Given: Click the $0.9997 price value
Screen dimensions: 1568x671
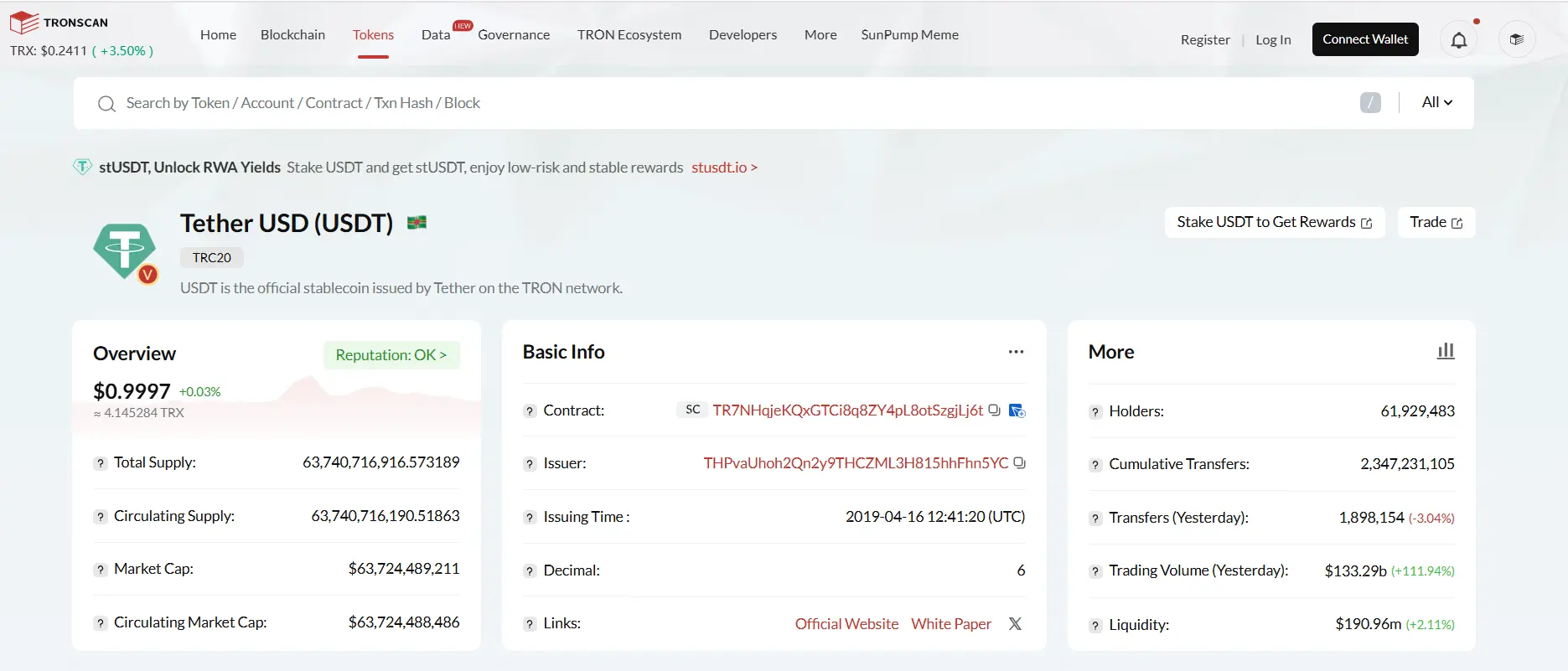Looking at the screenshot, I should (132, 391).
